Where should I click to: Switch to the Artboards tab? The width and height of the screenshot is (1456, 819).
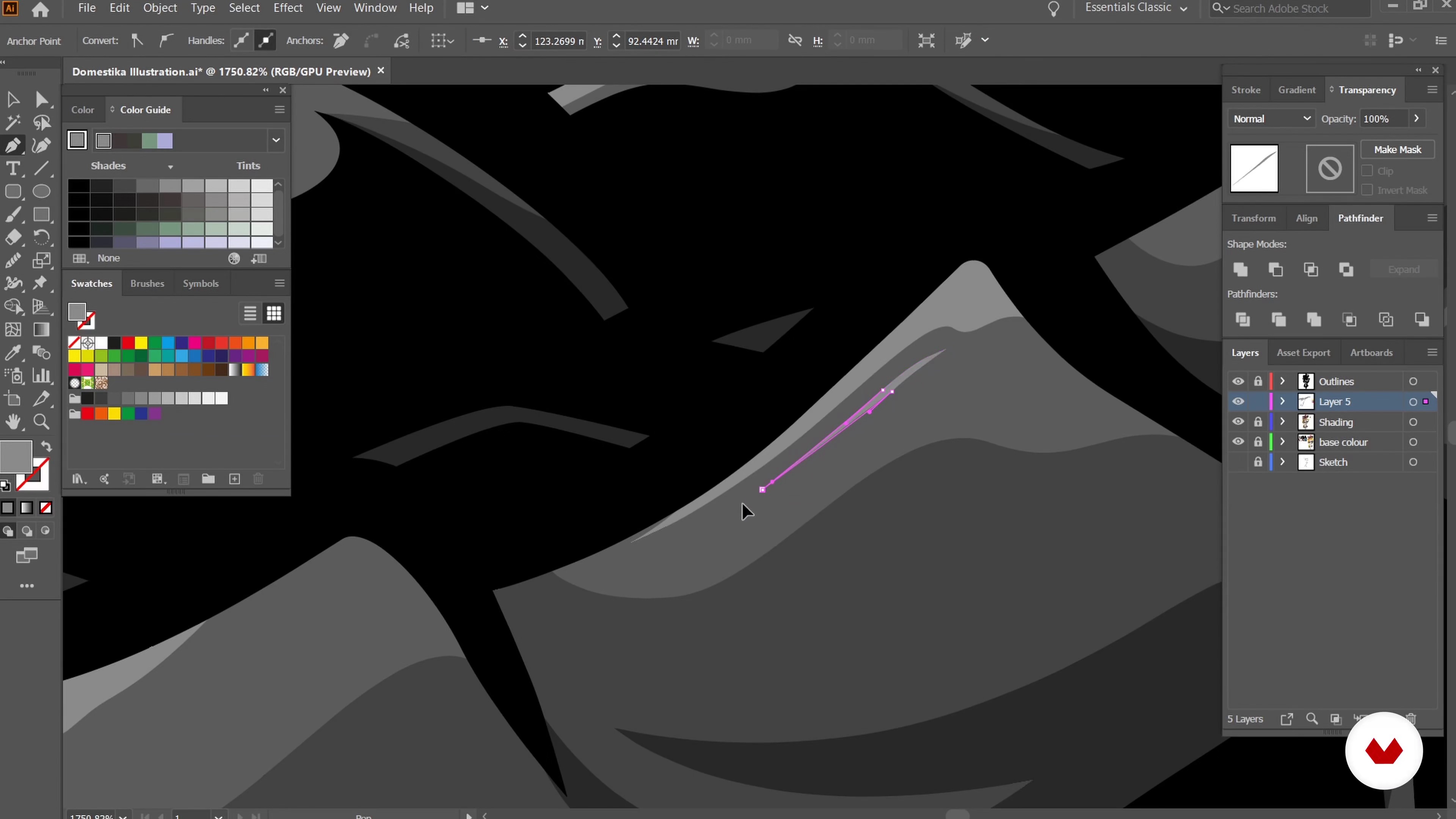[1371, 353]
